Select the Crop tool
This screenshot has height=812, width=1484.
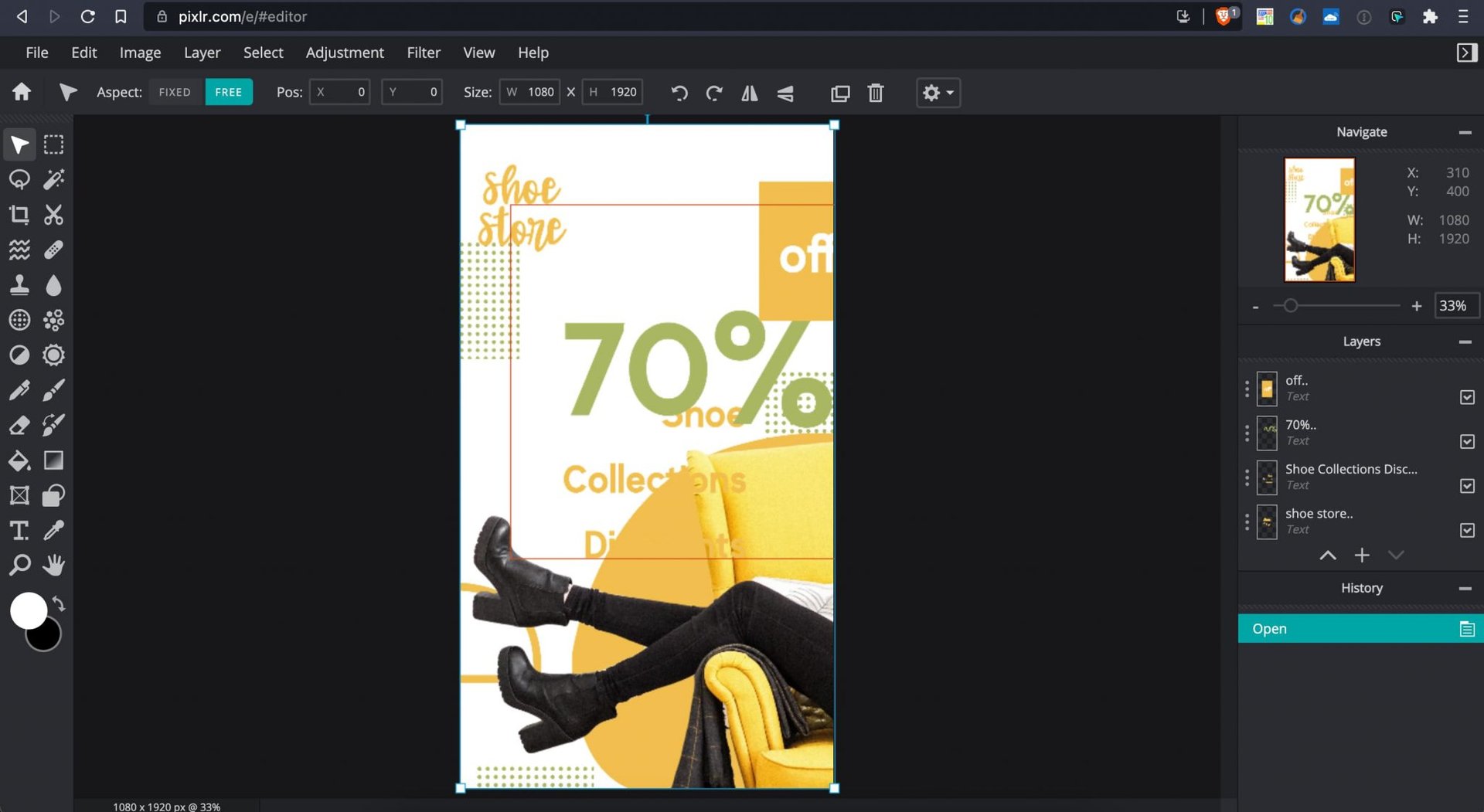19,215
